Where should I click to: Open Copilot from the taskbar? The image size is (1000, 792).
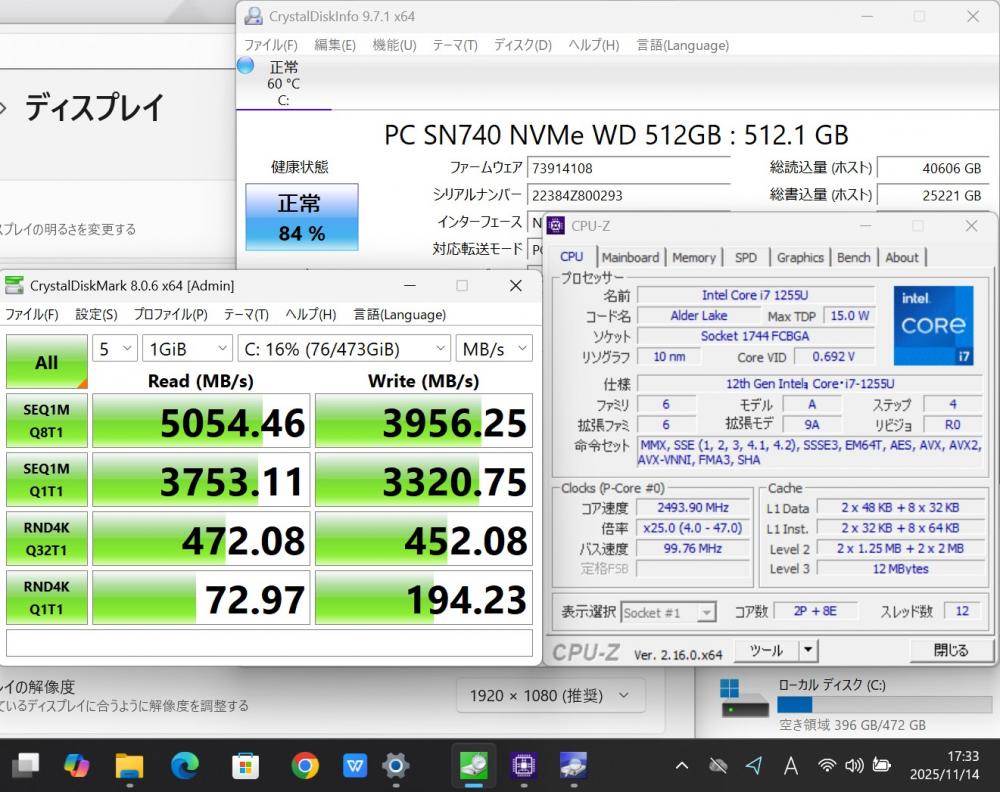click(x=76, y=765)
